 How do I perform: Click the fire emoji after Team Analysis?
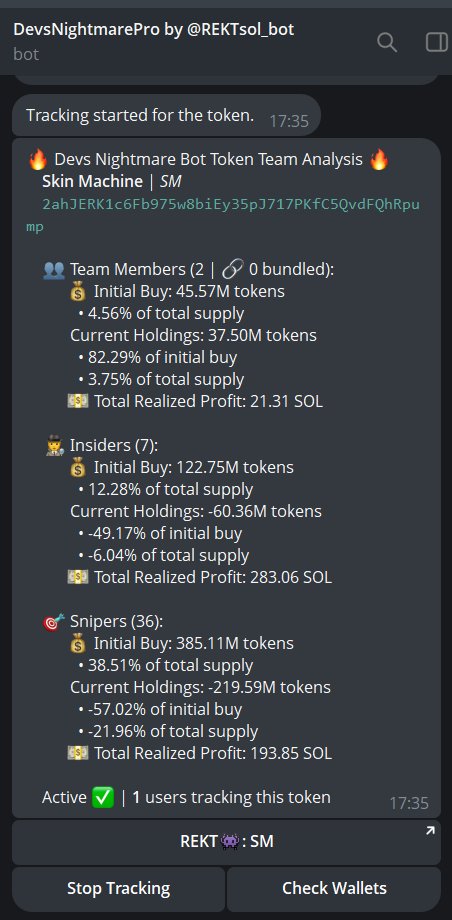click(x=379, y=159)
